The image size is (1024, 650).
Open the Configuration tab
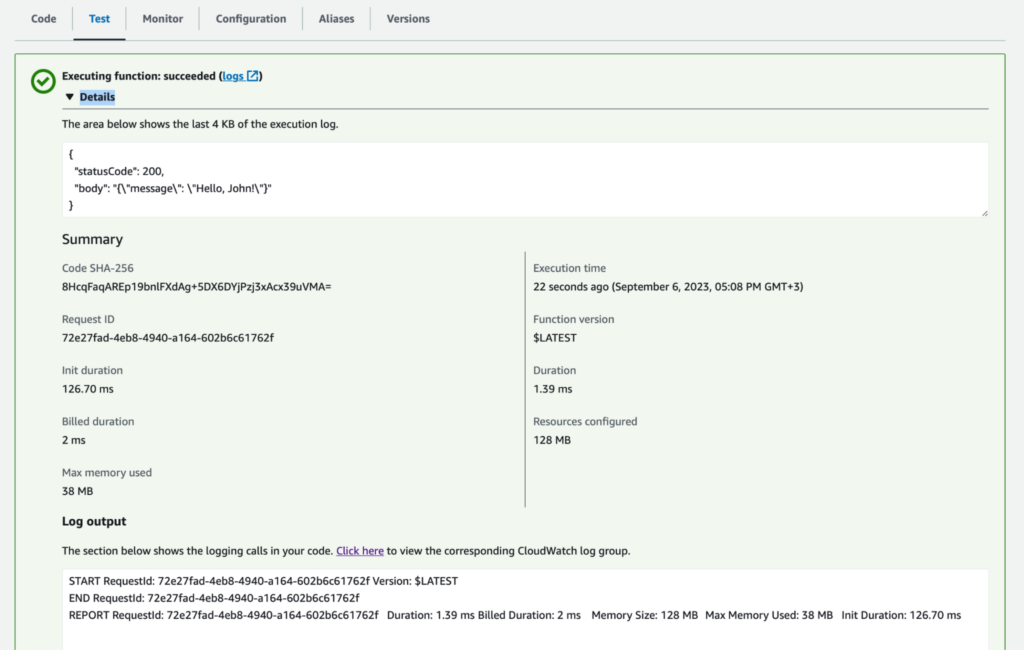(x=251, y=19)
